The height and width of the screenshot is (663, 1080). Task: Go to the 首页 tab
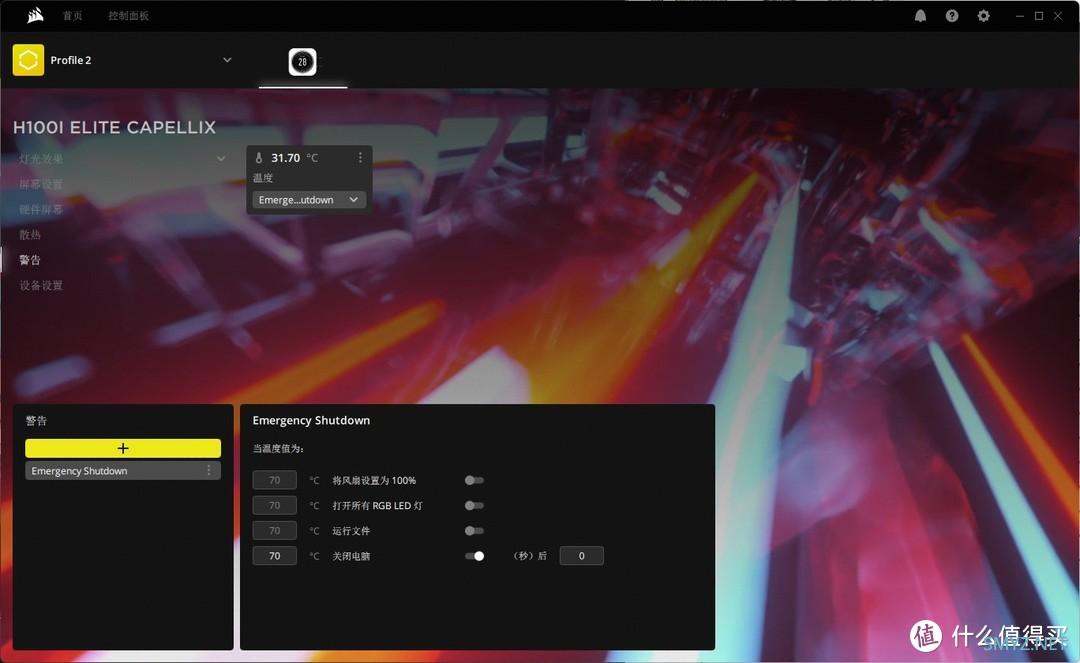[x=72, y=15]
